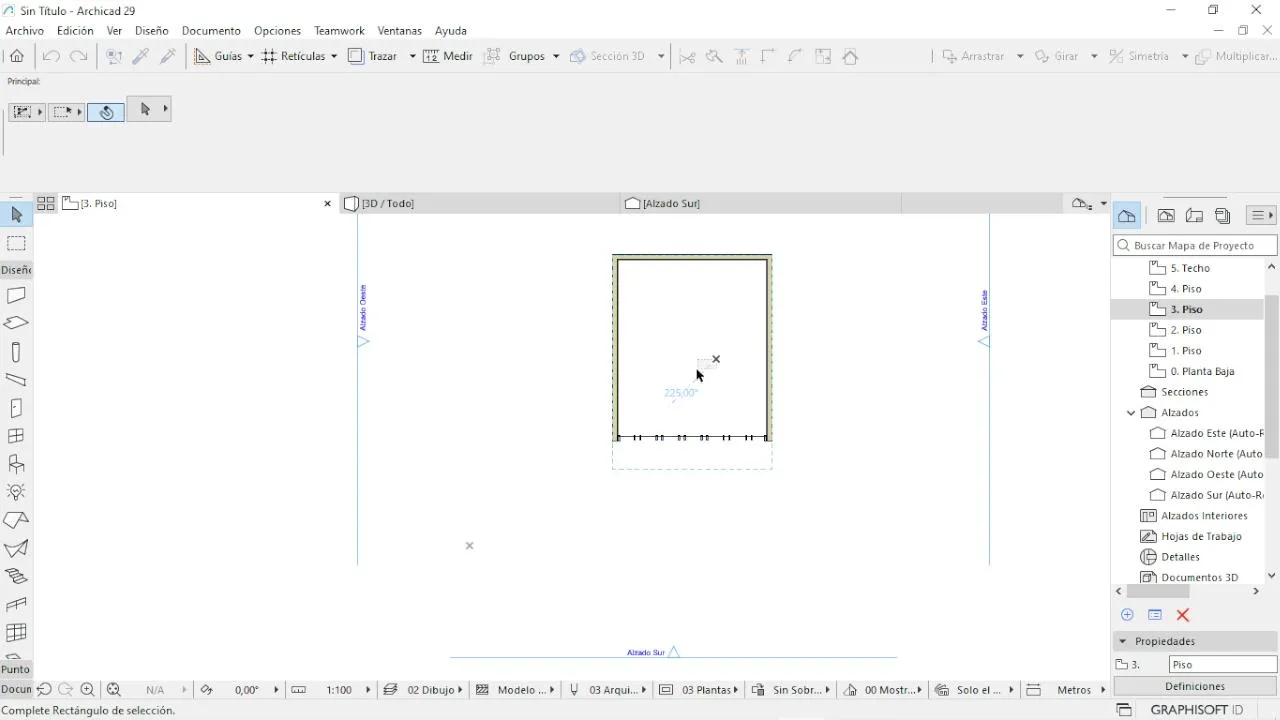Pick the Slab tool

point(16,324)
